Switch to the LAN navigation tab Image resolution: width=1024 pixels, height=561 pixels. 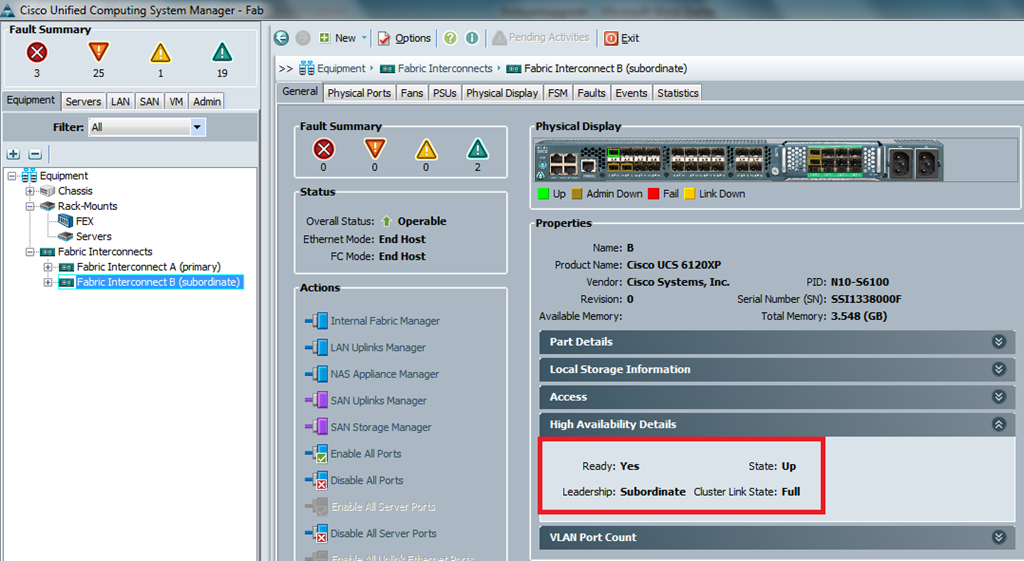click(x=120, y=101)
